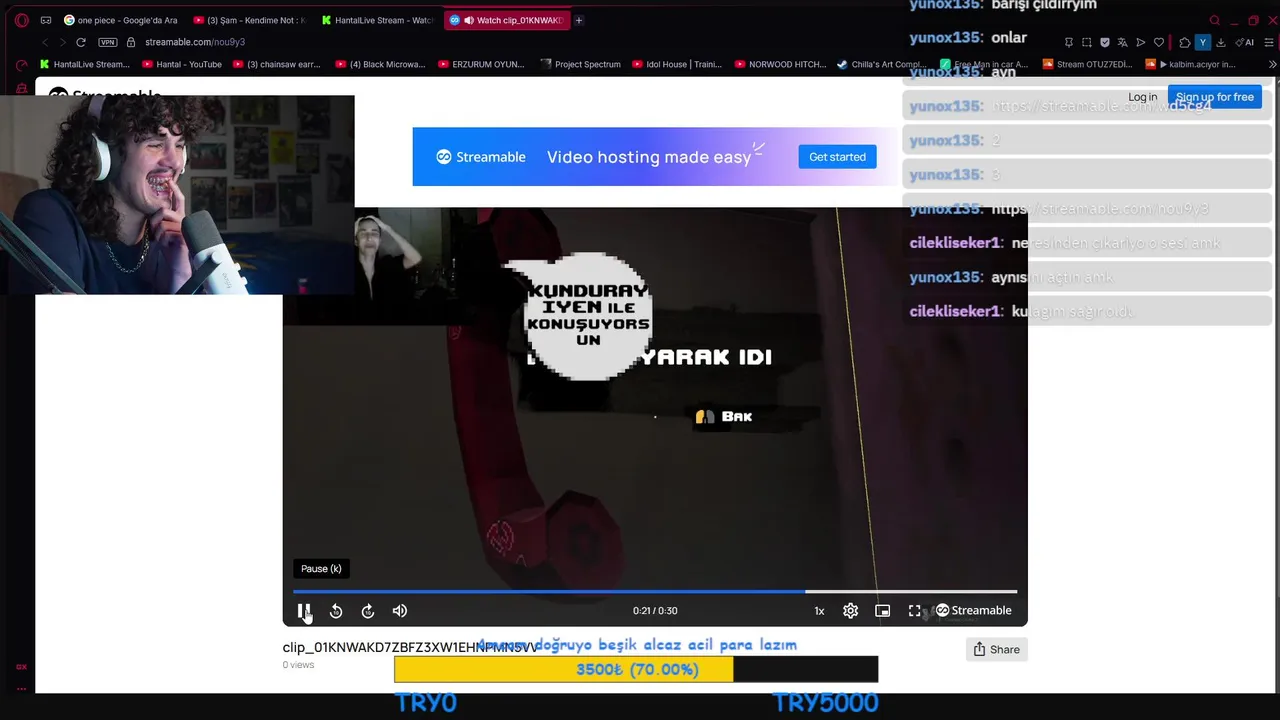This screenshot has height=720, width=1280.
Task: Click Sign up for free button
Action: (x=1214, y=97)
